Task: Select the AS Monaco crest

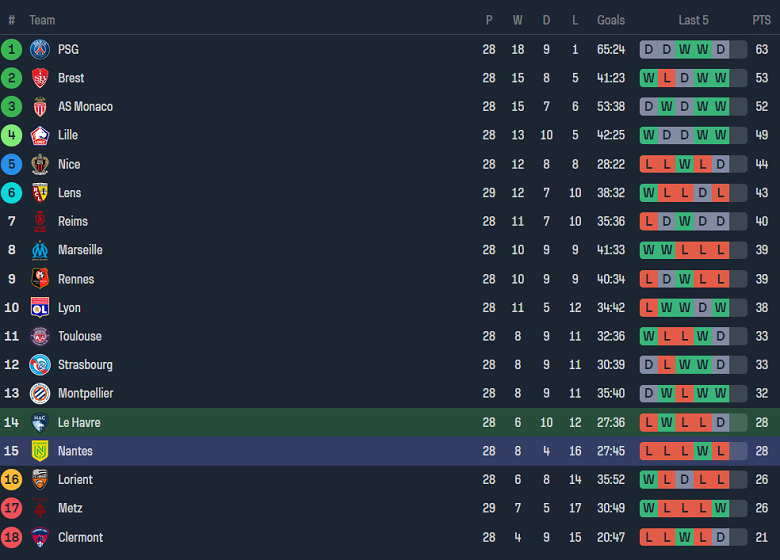Action: (40, 106)
